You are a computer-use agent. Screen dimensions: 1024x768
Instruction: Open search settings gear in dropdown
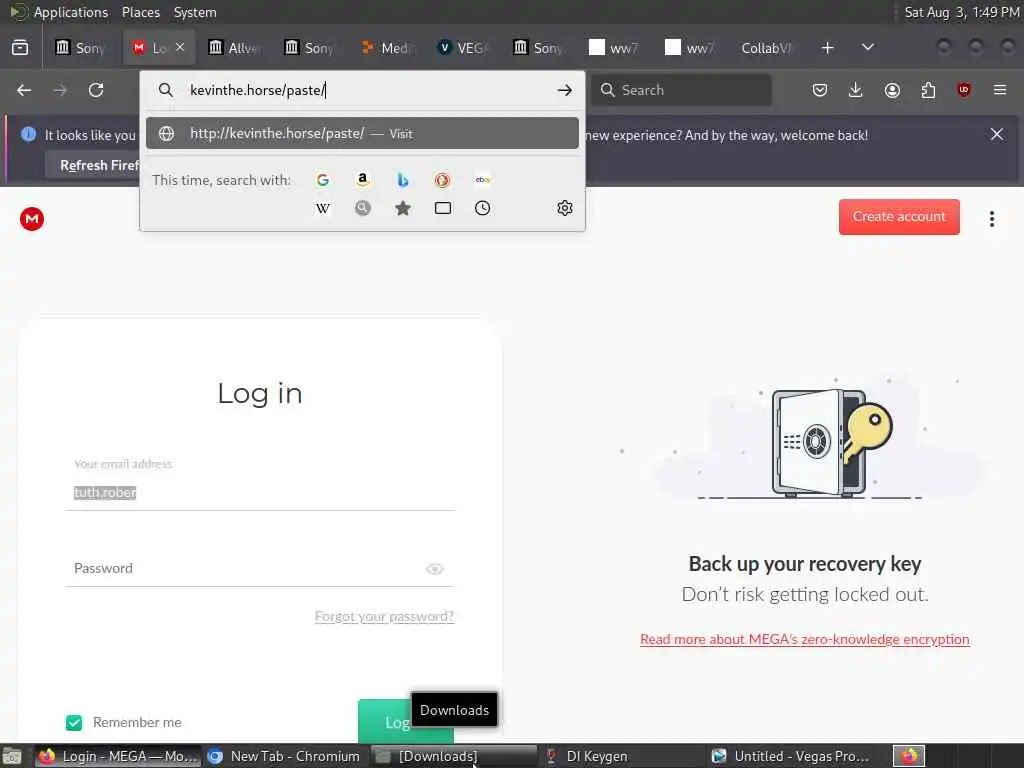pyautogui.click(x=565, y=208)
